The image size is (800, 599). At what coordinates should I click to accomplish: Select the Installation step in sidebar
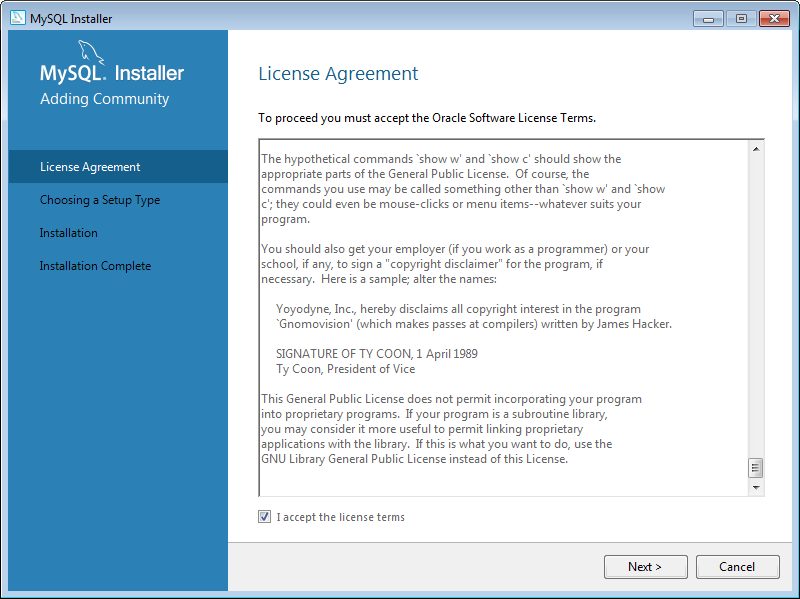(69, 233)
